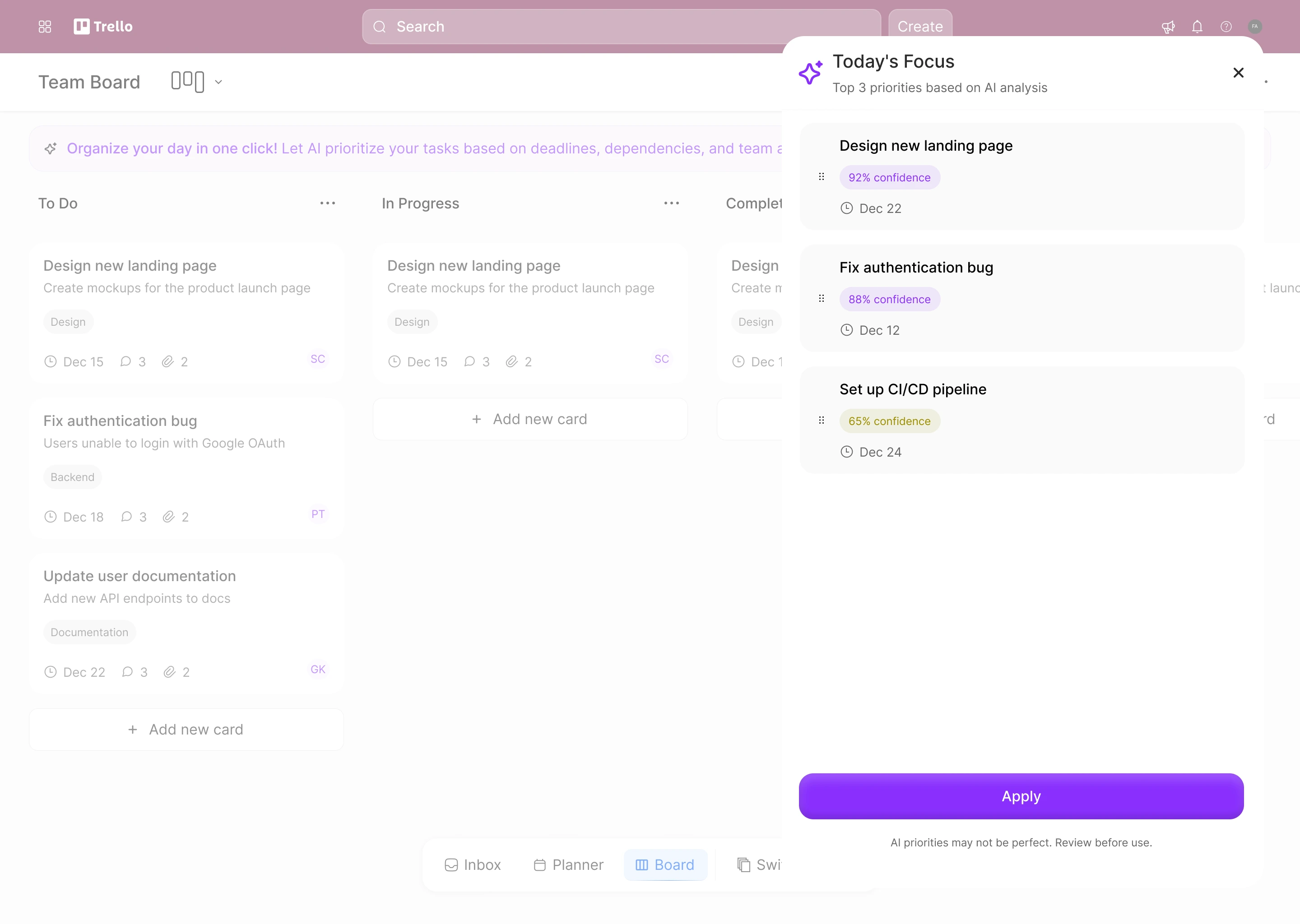This screenshot has height=924, width=1300.
Task: Open the To Do Design new landing page card
Action: pos(187,314)
